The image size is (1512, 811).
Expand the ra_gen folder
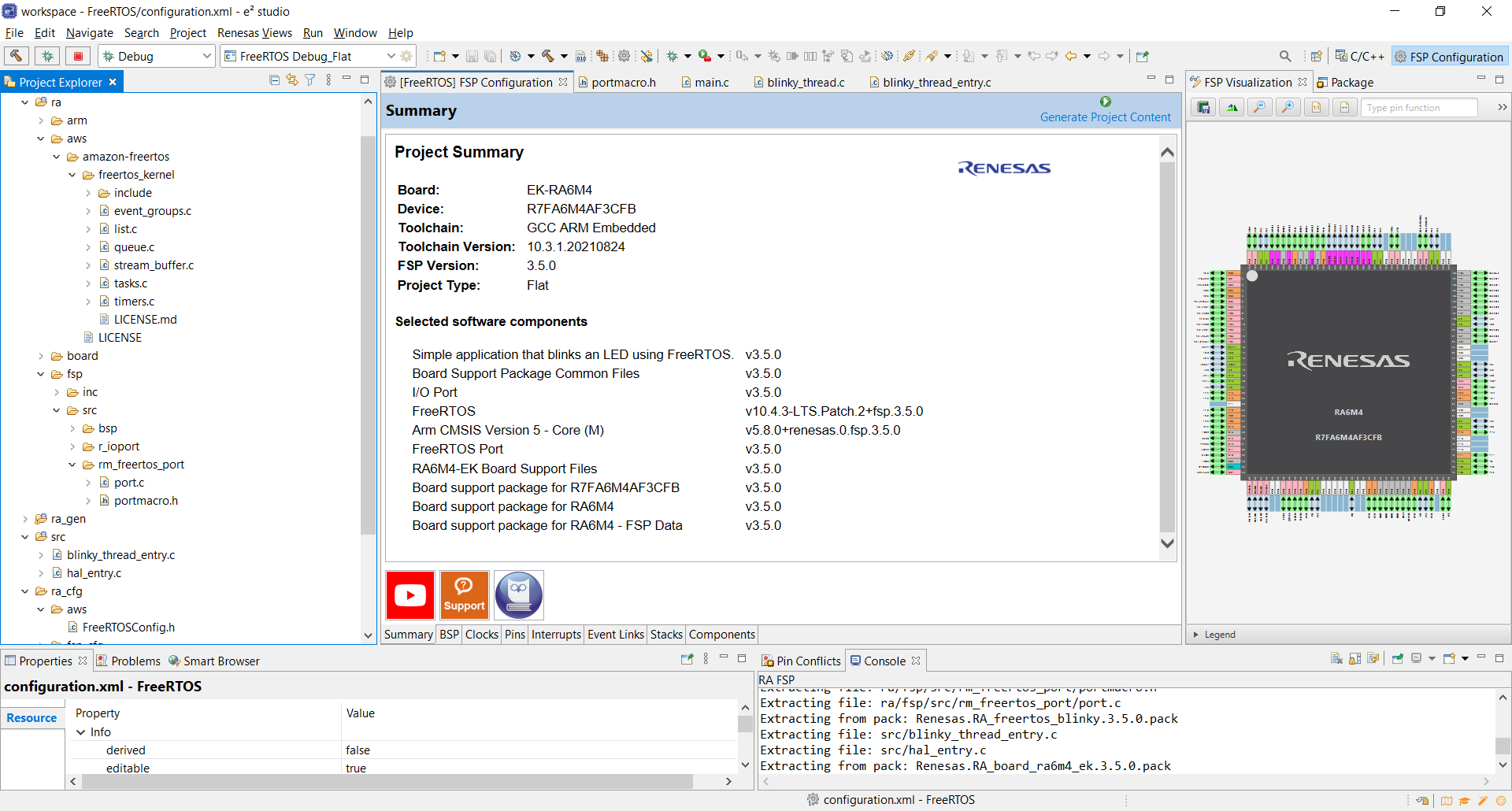click(25, 519)
